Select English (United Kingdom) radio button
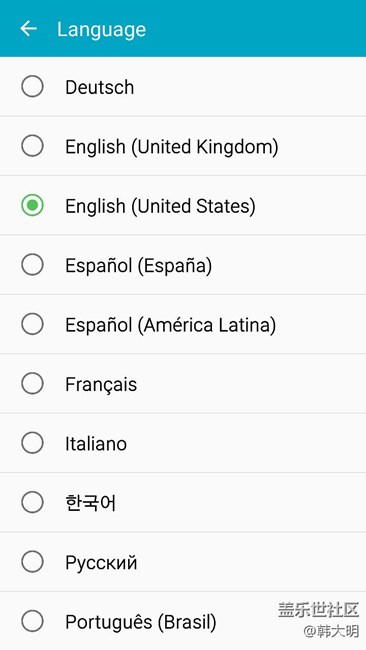This screenshot has height=650, width=366. coord(32,146)
